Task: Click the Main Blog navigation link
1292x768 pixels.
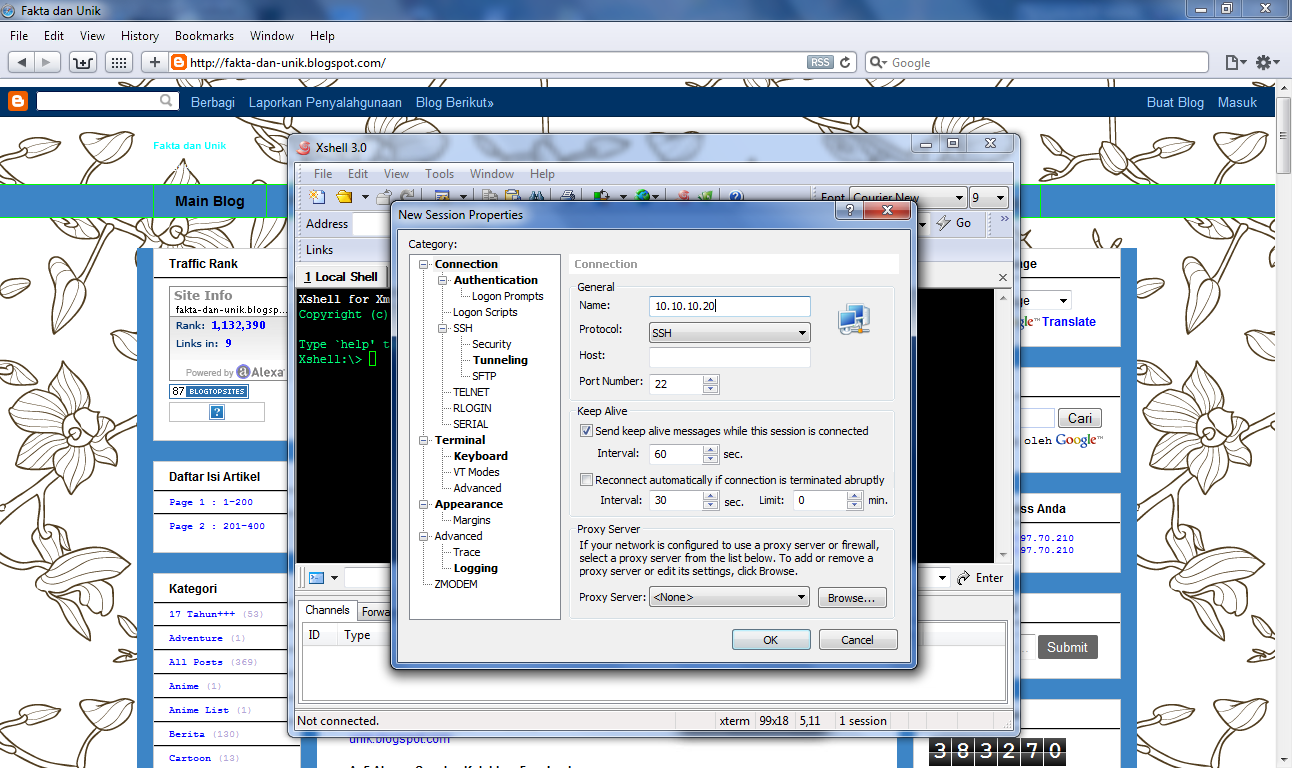Action: tap(210, 201)
